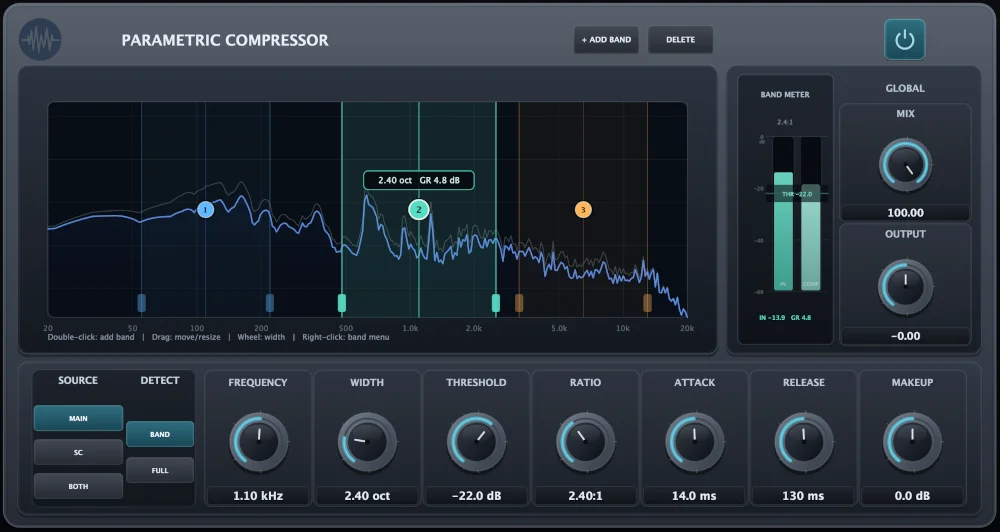Click the WIDTH knob
The width and height of the screenshot is (1000, 532).
367,442
